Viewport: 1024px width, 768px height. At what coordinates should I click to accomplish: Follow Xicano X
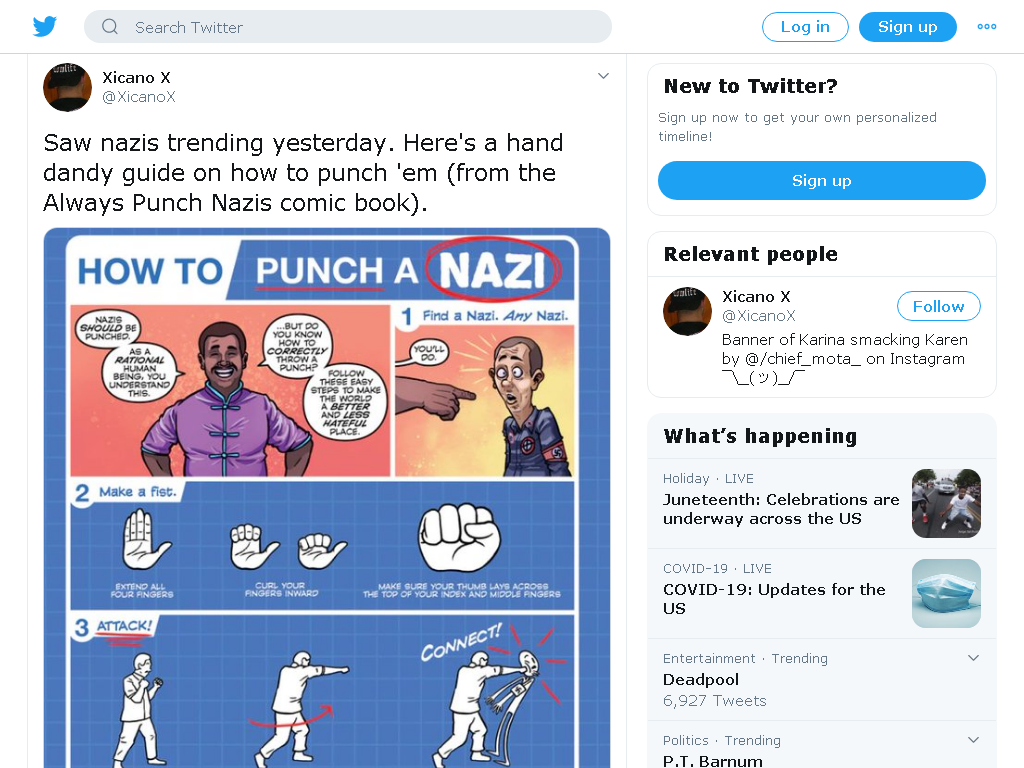(938, 306)
